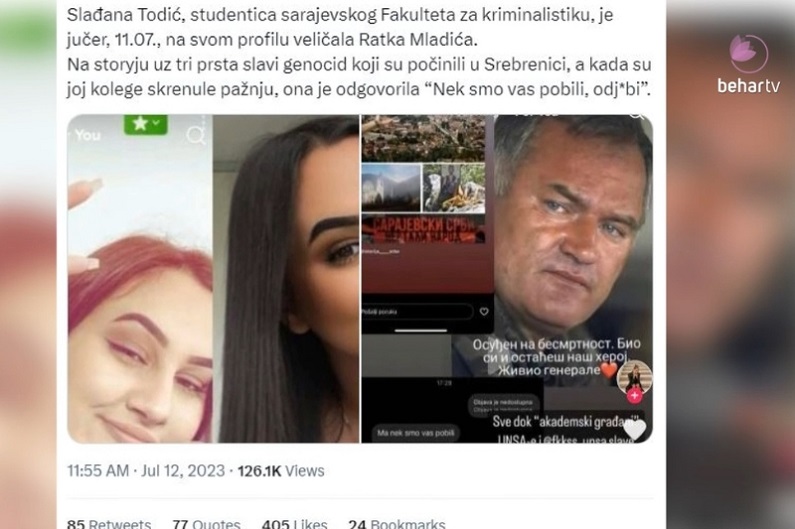
Task: Tap the search magnifier in the first story image
Action: (x=196, y=135)
